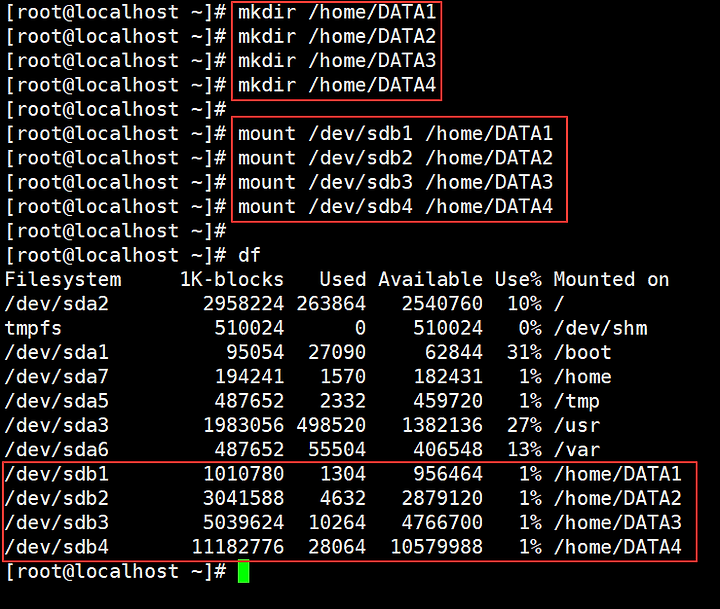Click the /home/DATA2 mount point in df output

[x=618, y=499]
